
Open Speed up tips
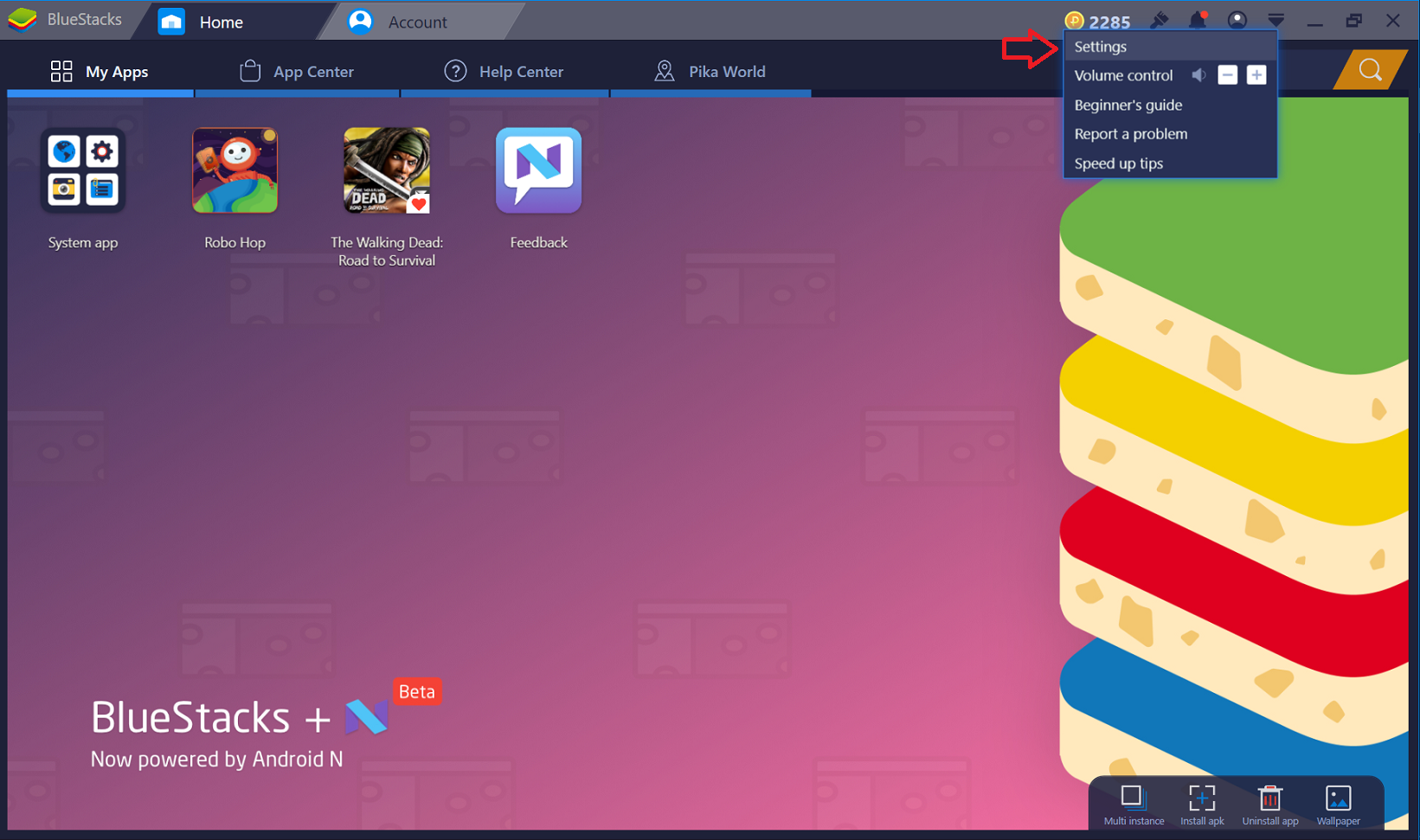coord(1170,164)
